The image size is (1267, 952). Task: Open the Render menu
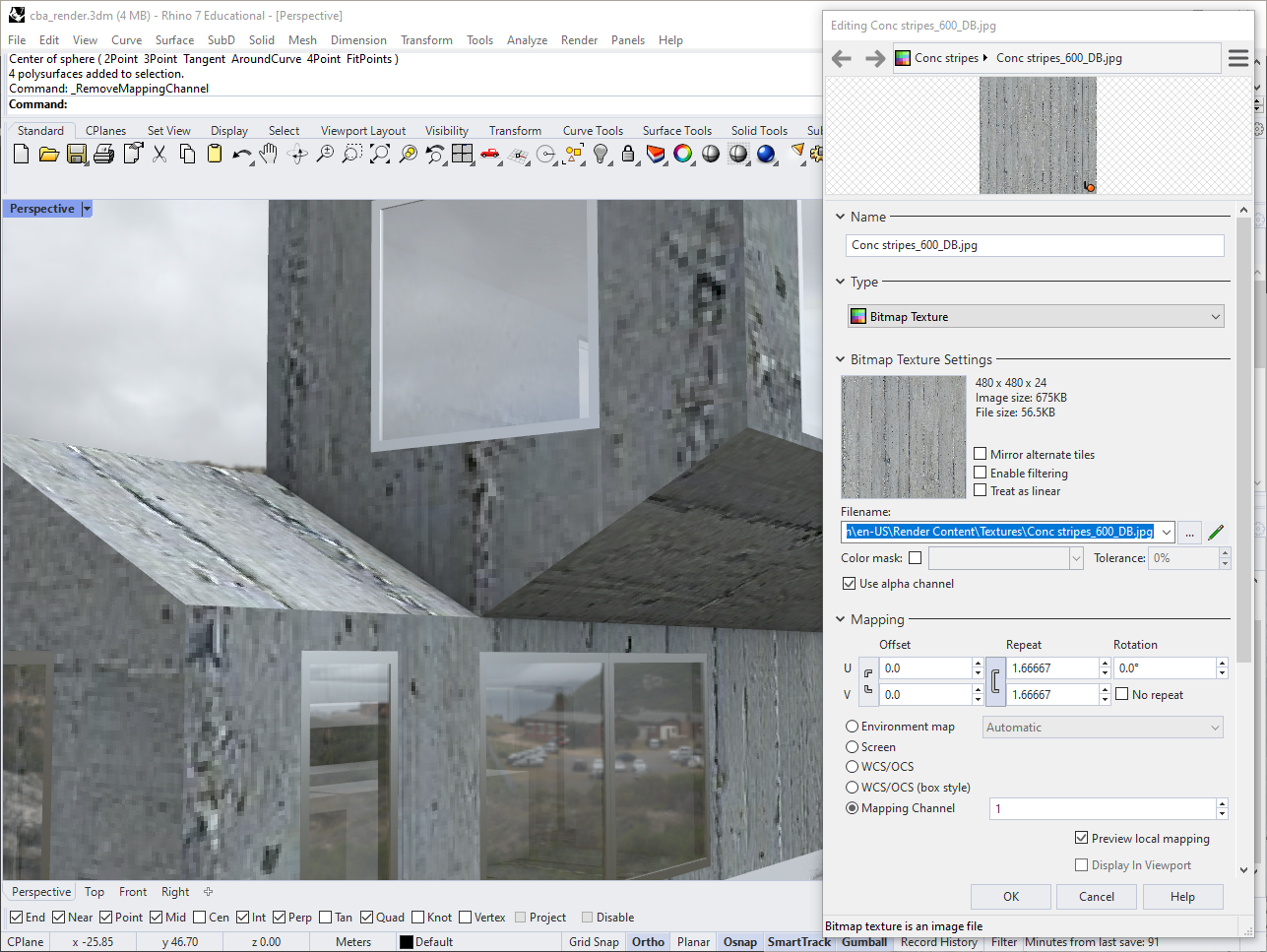(579, 40)
